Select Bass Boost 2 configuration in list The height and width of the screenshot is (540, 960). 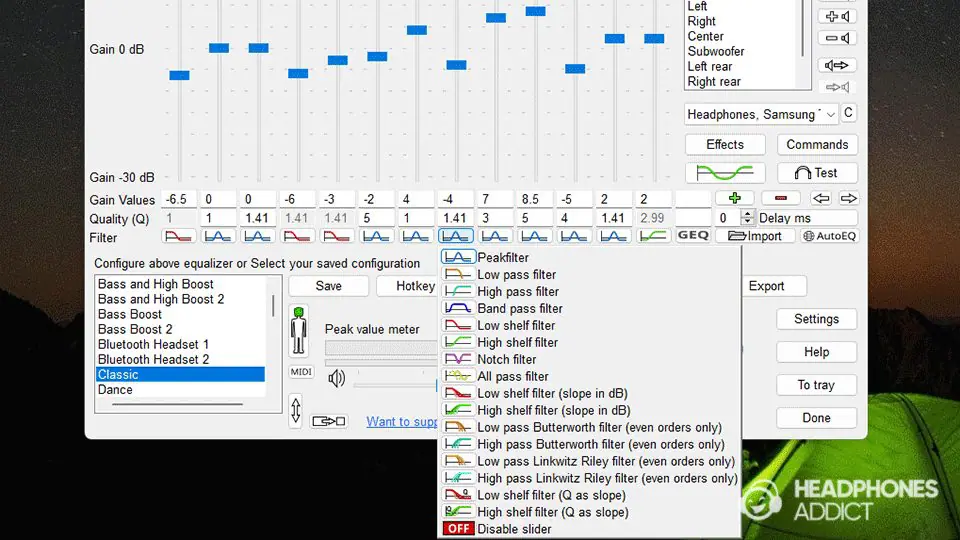tap(135, 329)
